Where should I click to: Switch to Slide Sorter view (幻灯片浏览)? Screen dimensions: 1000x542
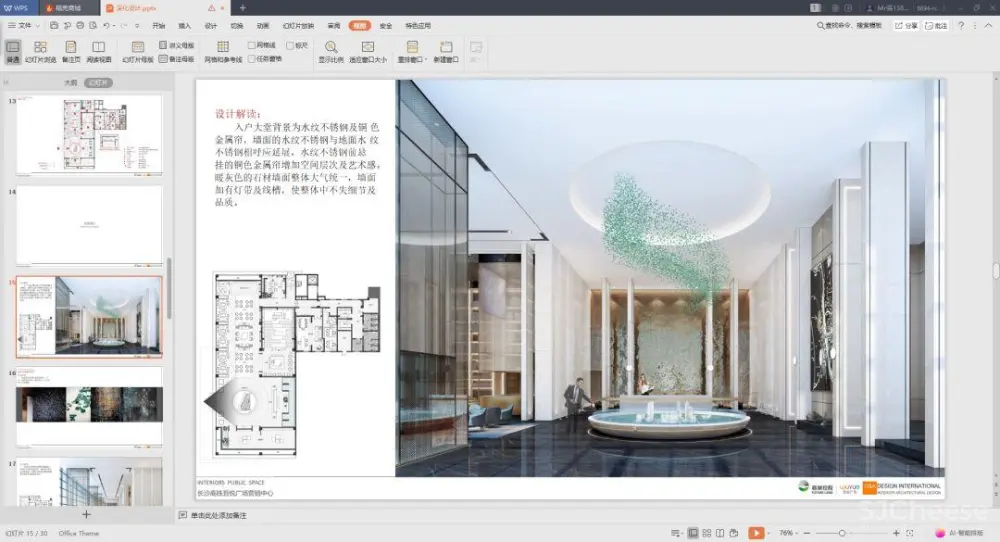coord(40,51)
